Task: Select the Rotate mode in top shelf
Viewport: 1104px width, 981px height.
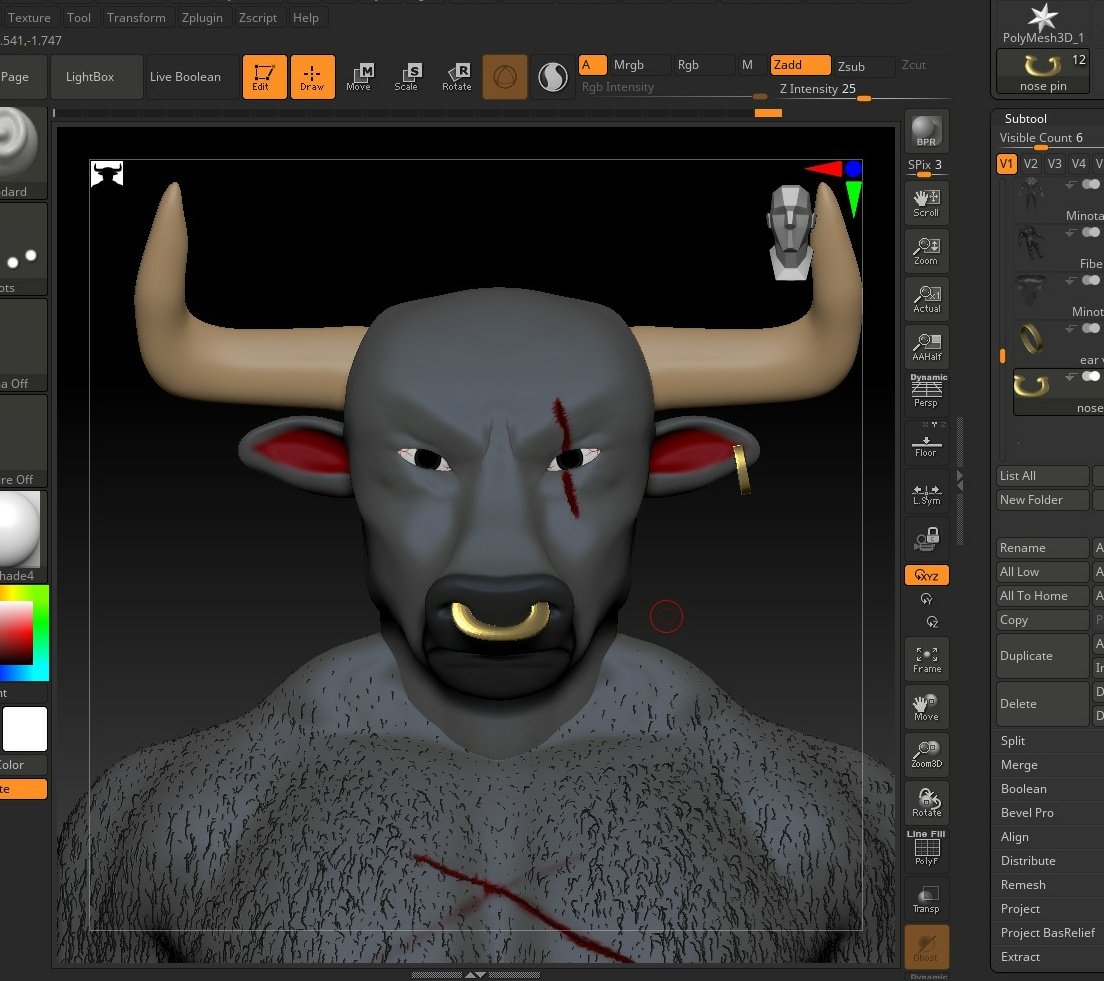Action: point(457,77)
